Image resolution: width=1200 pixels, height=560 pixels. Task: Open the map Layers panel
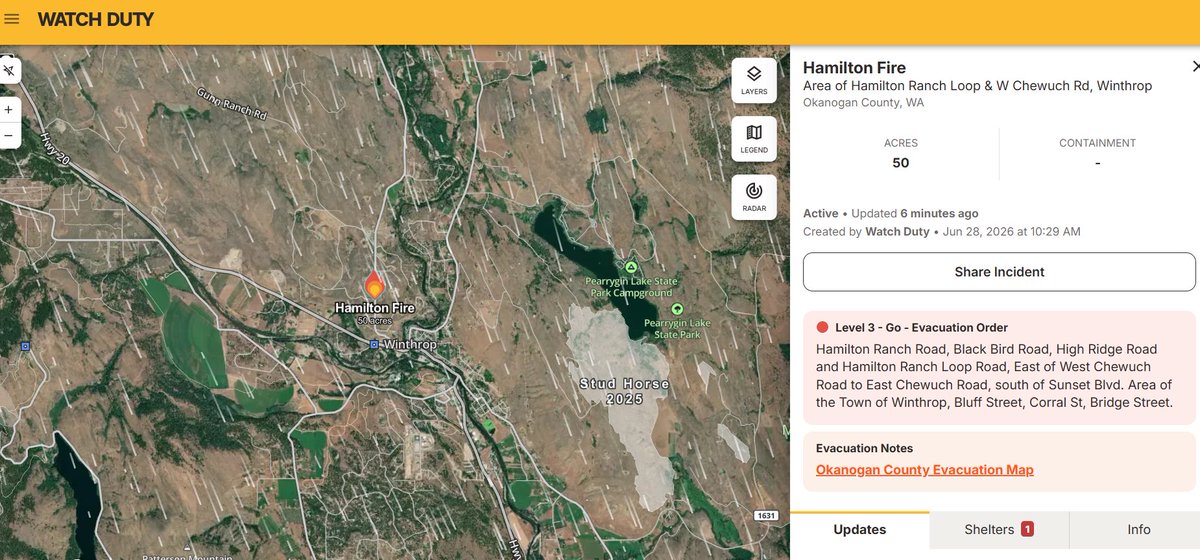[x=754, y=81]
